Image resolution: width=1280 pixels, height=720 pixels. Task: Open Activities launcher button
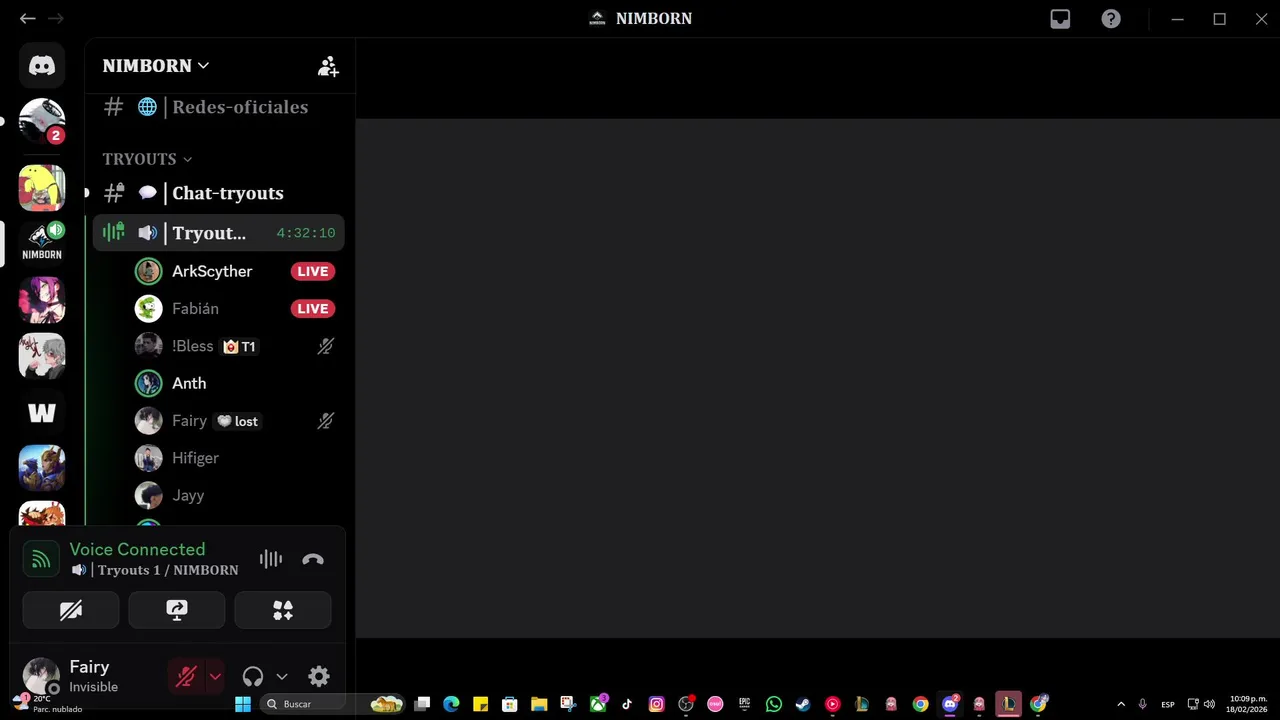(283, 610)
